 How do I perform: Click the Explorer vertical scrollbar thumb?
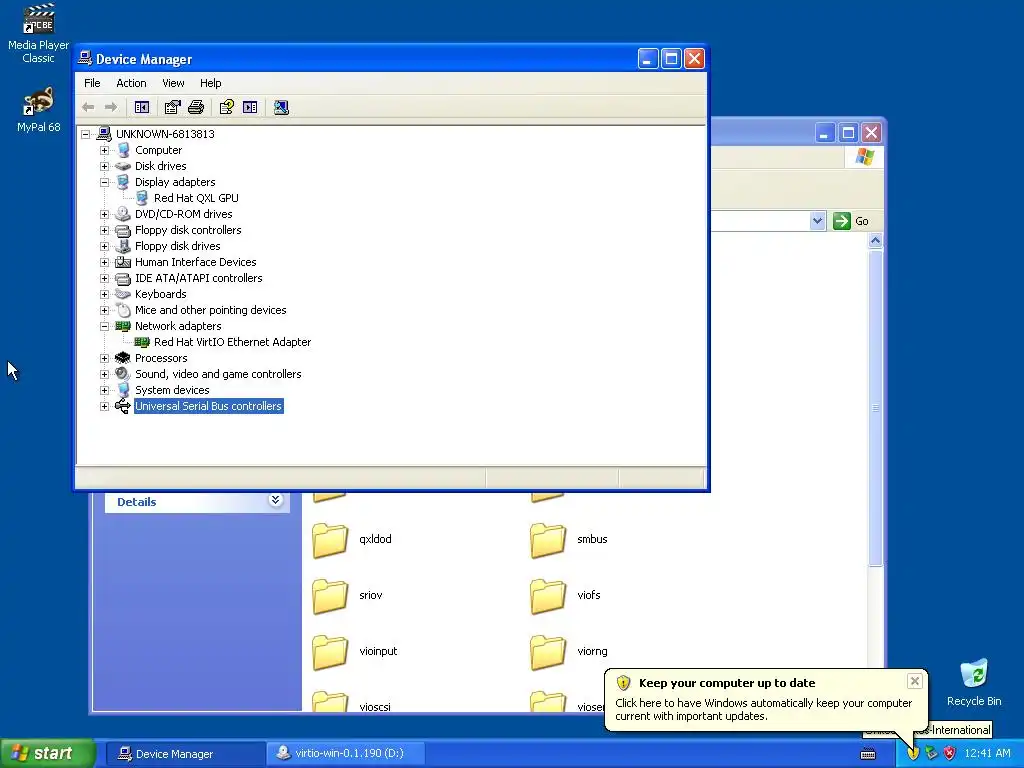click(875, 408)
